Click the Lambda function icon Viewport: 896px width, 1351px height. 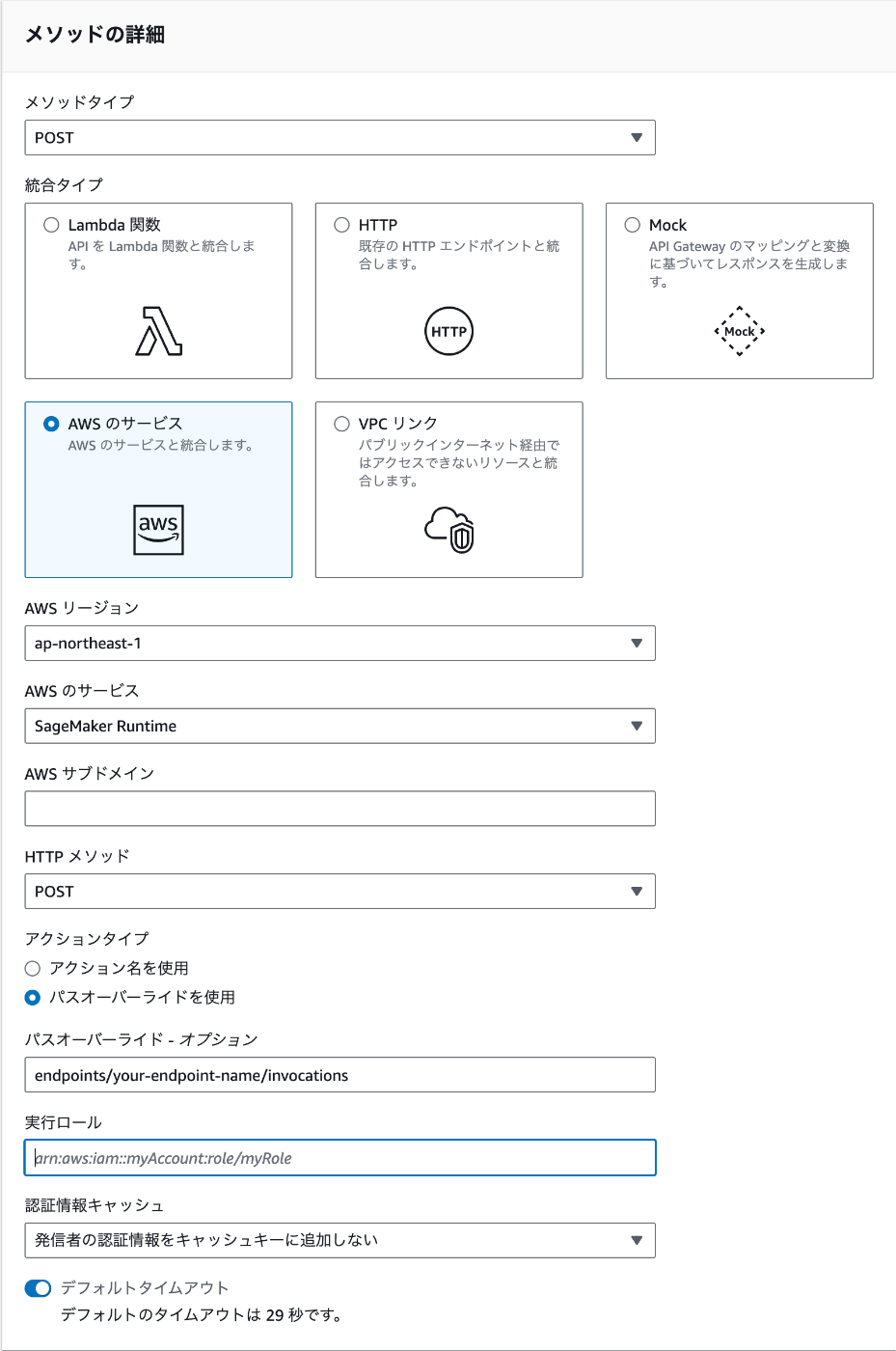click(159, 331)
